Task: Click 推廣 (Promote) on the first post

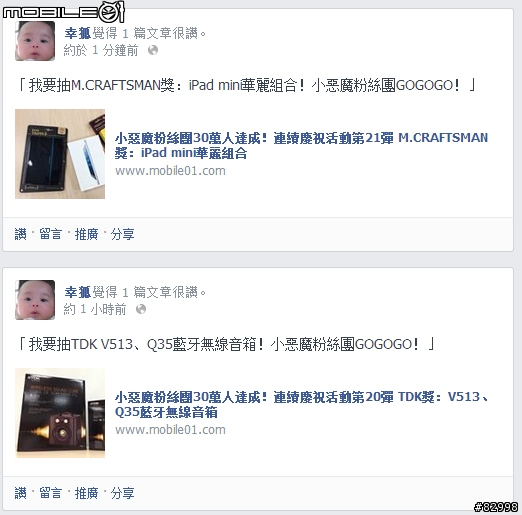Action: point(86,234)
